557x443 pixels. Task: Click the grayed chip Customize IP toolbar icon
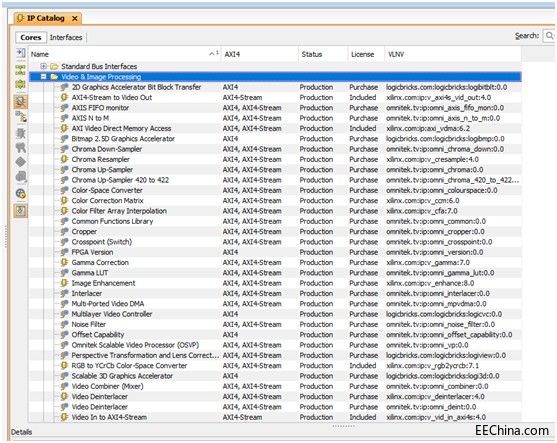(21, 133)
